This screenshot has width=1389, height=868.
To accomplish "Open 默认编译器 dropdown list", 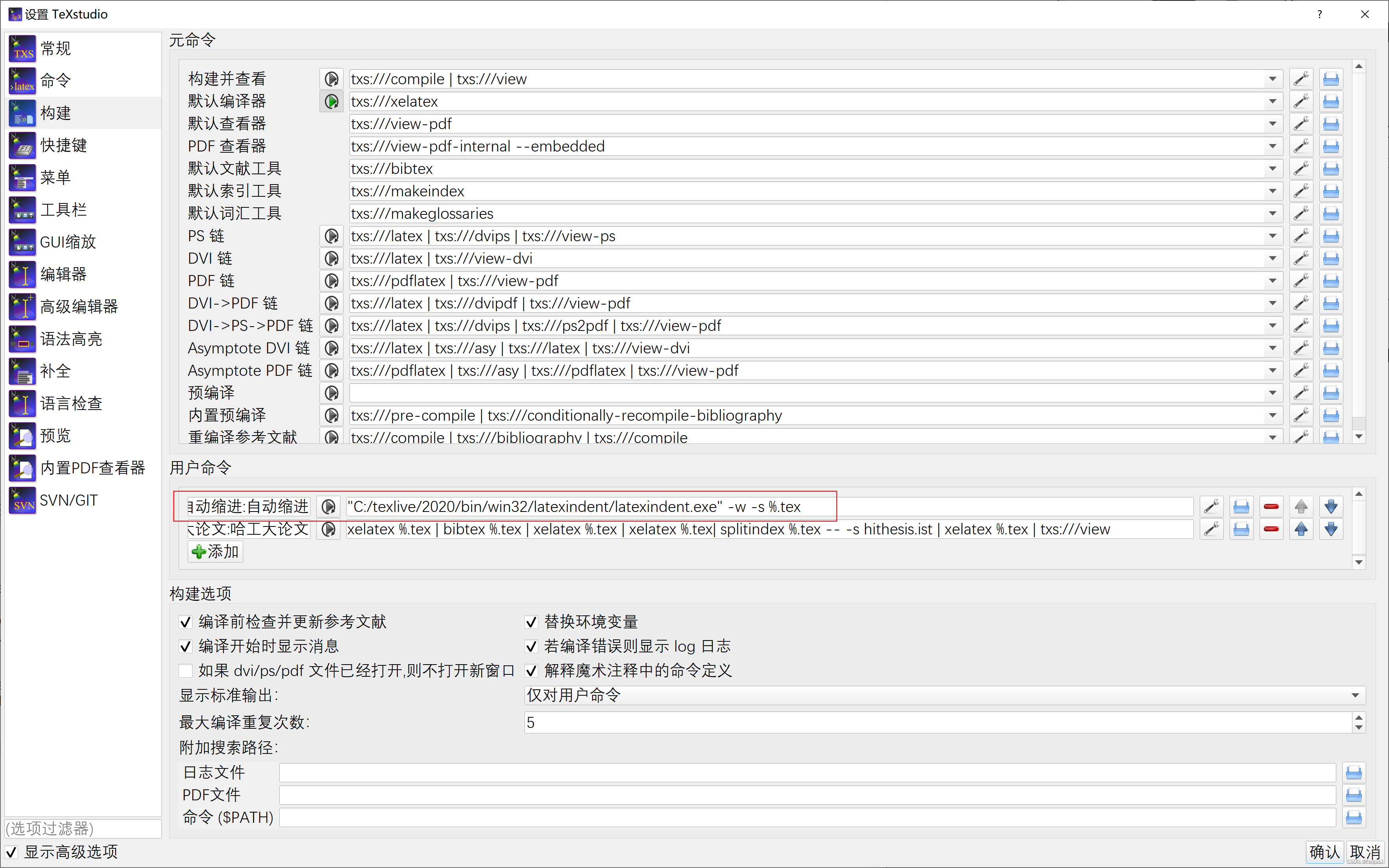I will (1273, 102).
